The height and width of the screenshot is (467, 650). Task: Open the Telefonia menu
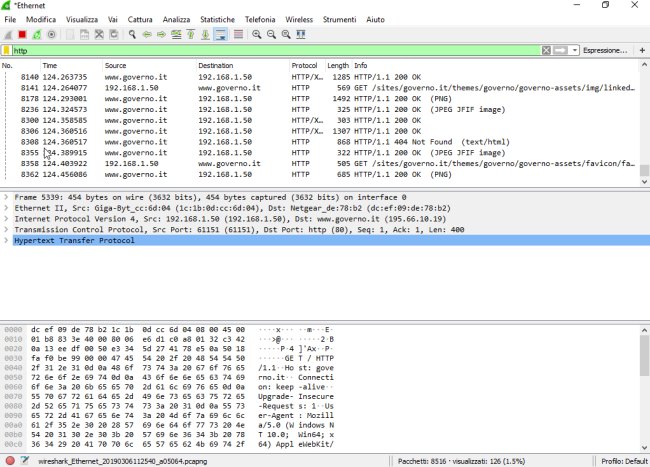pos(260,19)
